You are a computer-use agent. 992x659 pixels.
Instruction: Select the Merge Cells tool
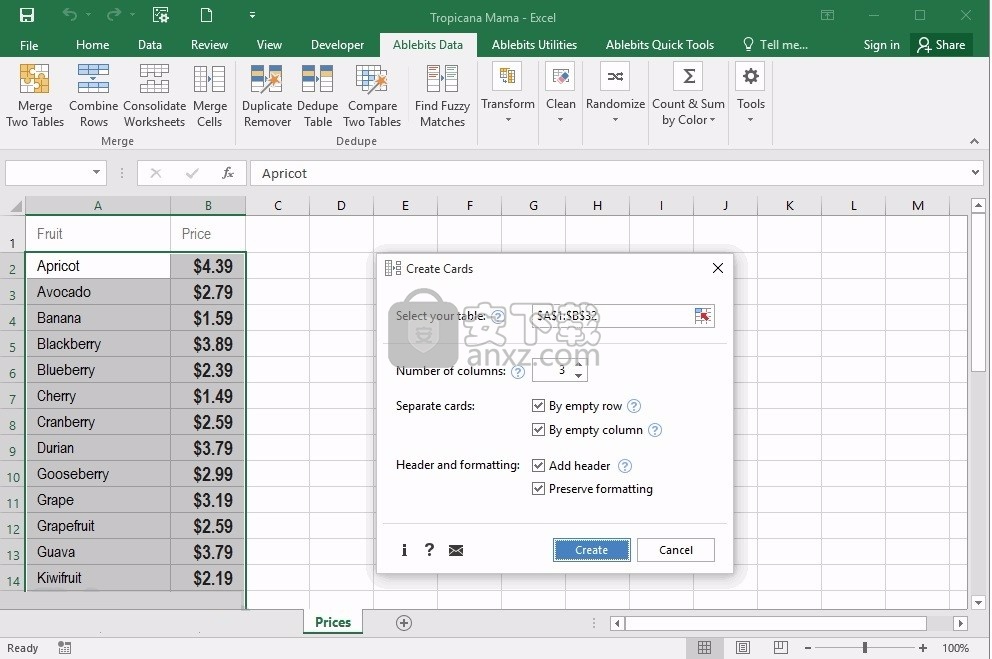(209, 95)
